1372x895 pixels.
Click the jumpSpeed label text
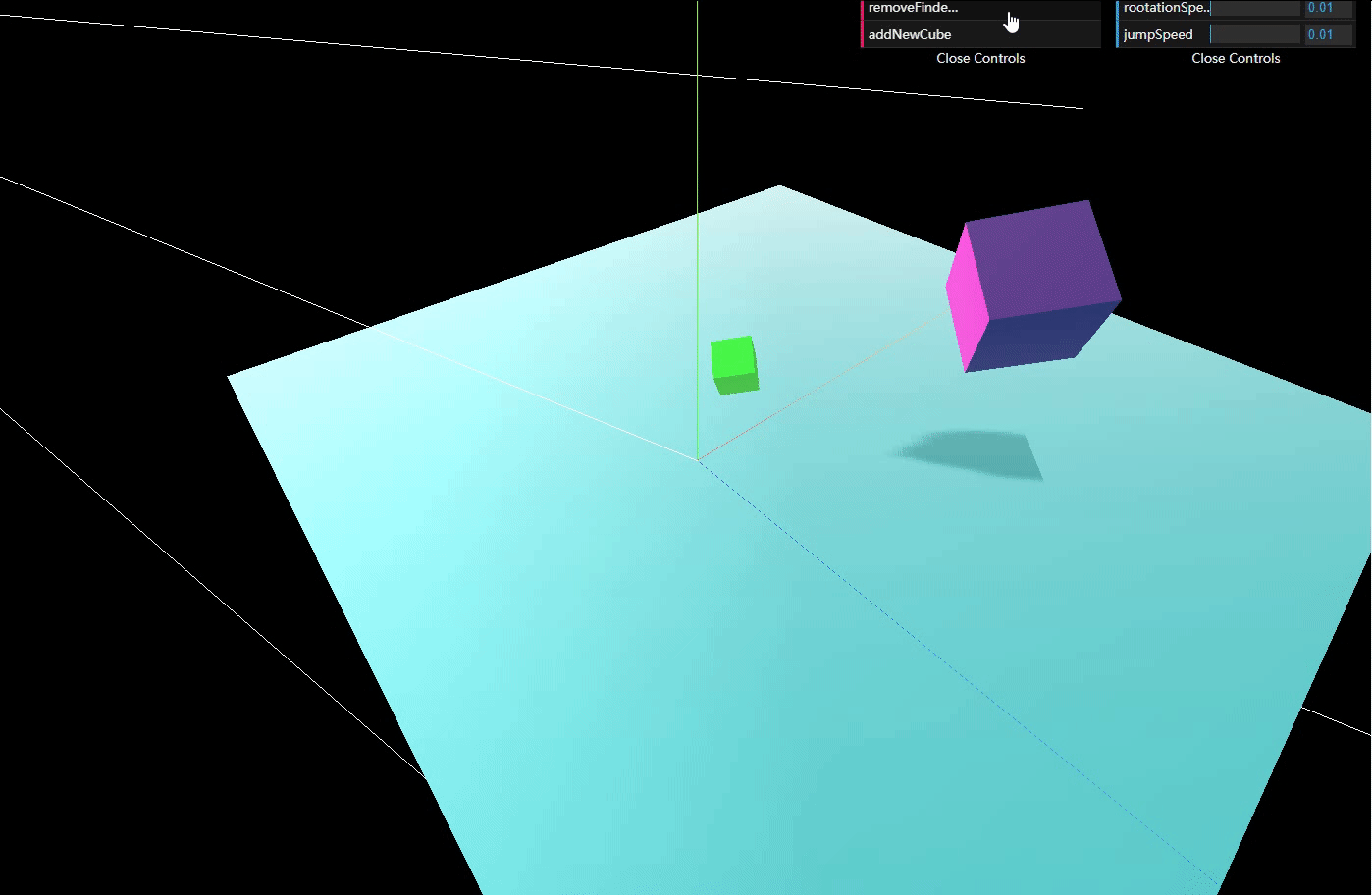coord(1158,33)
